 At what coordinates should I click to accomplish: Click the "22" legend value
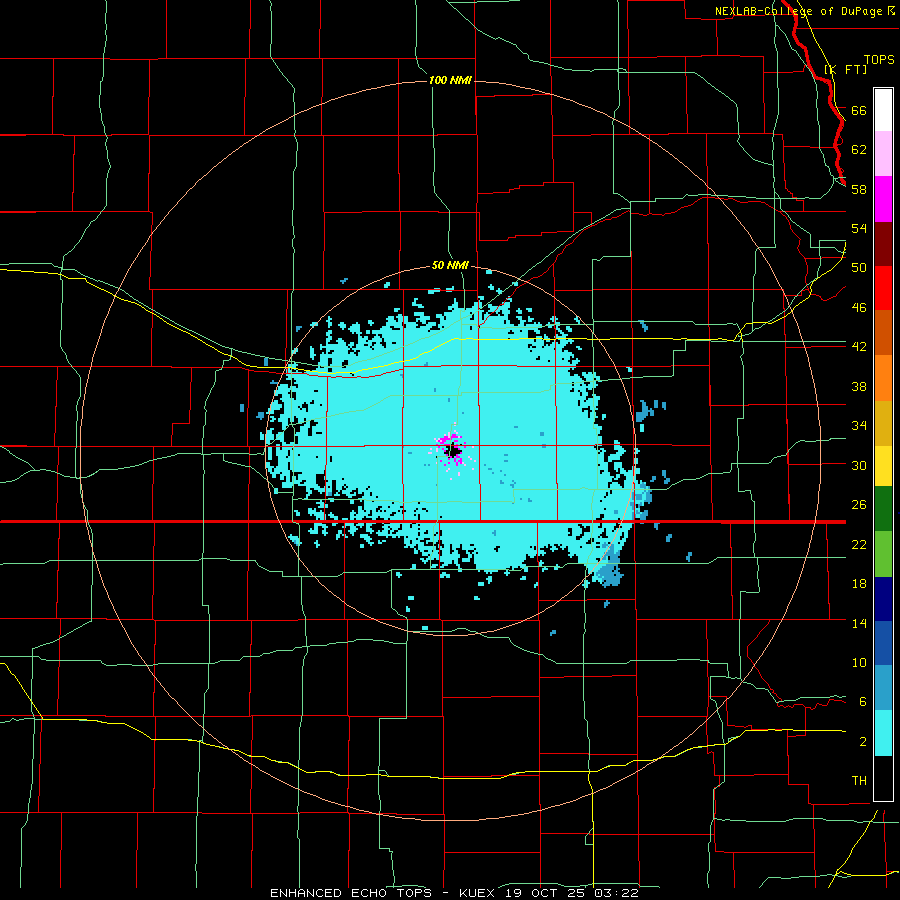pyautogui.click(x=859, y=544)
